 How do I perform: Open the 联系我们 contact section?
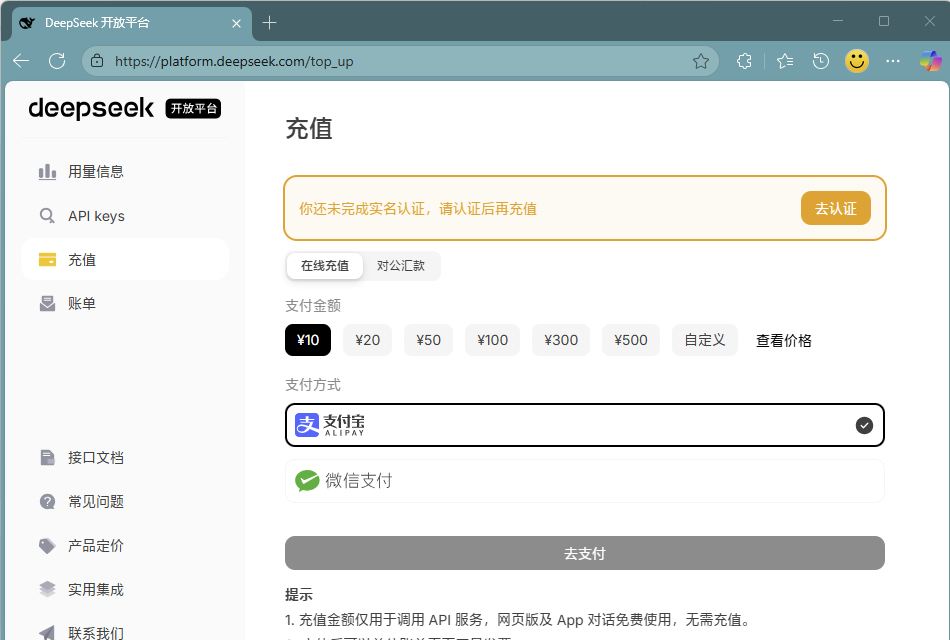97,631
